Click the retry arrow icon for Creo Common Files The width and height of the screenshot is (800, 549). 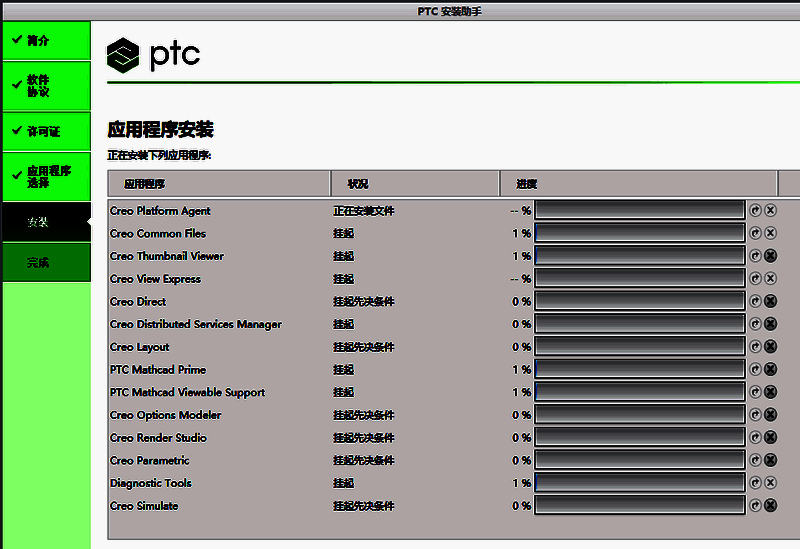pos(756,234)
